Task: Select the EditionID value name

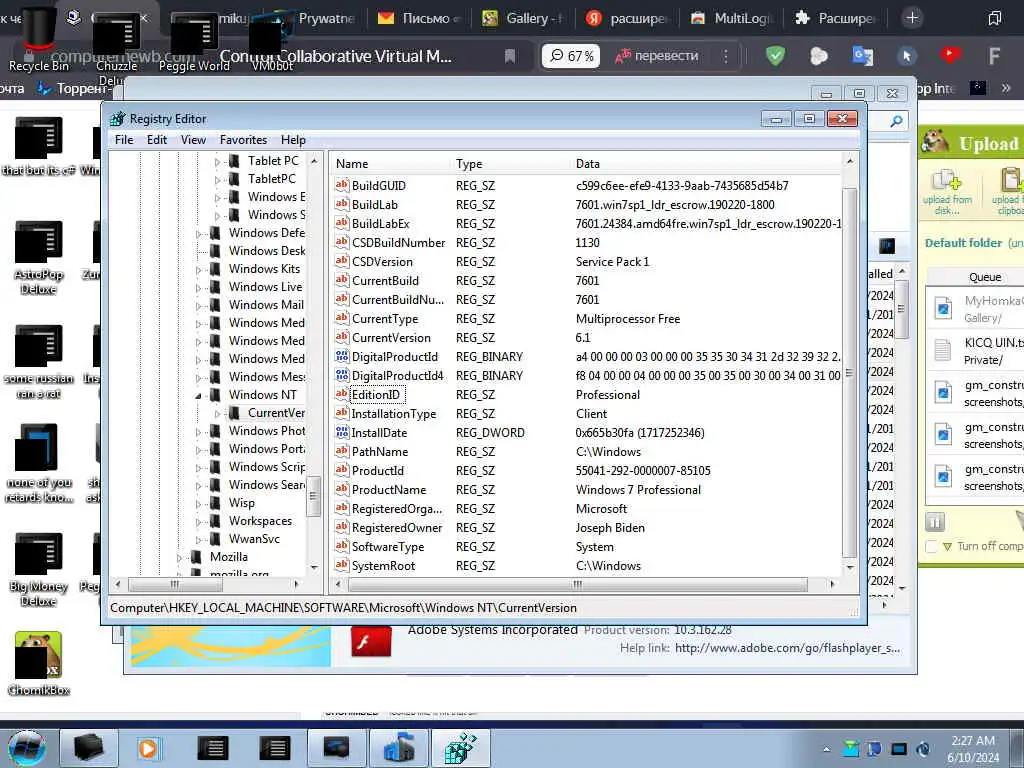Action: [x=376, y=394]
